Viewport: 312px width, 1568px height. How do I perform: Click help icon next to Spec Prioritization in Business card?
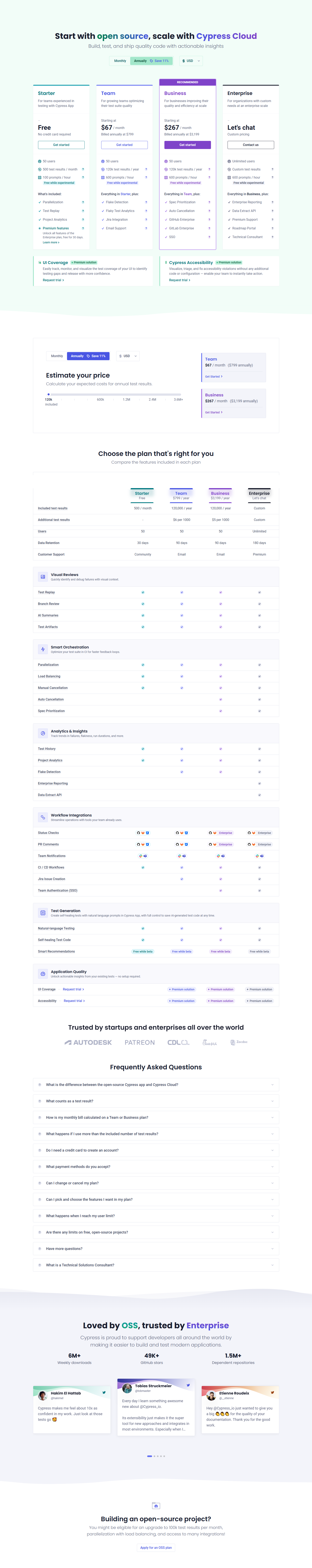(209, 202)
